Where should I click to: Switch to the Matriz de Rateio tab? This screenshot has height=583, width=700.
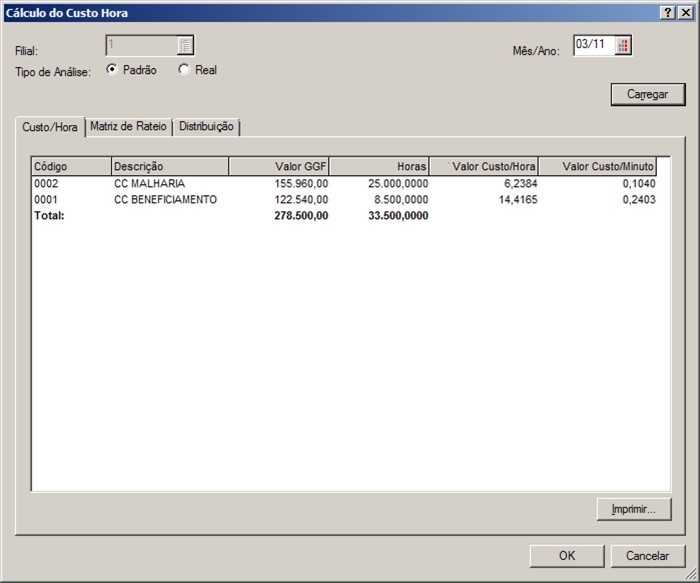(x=129, y=127)
